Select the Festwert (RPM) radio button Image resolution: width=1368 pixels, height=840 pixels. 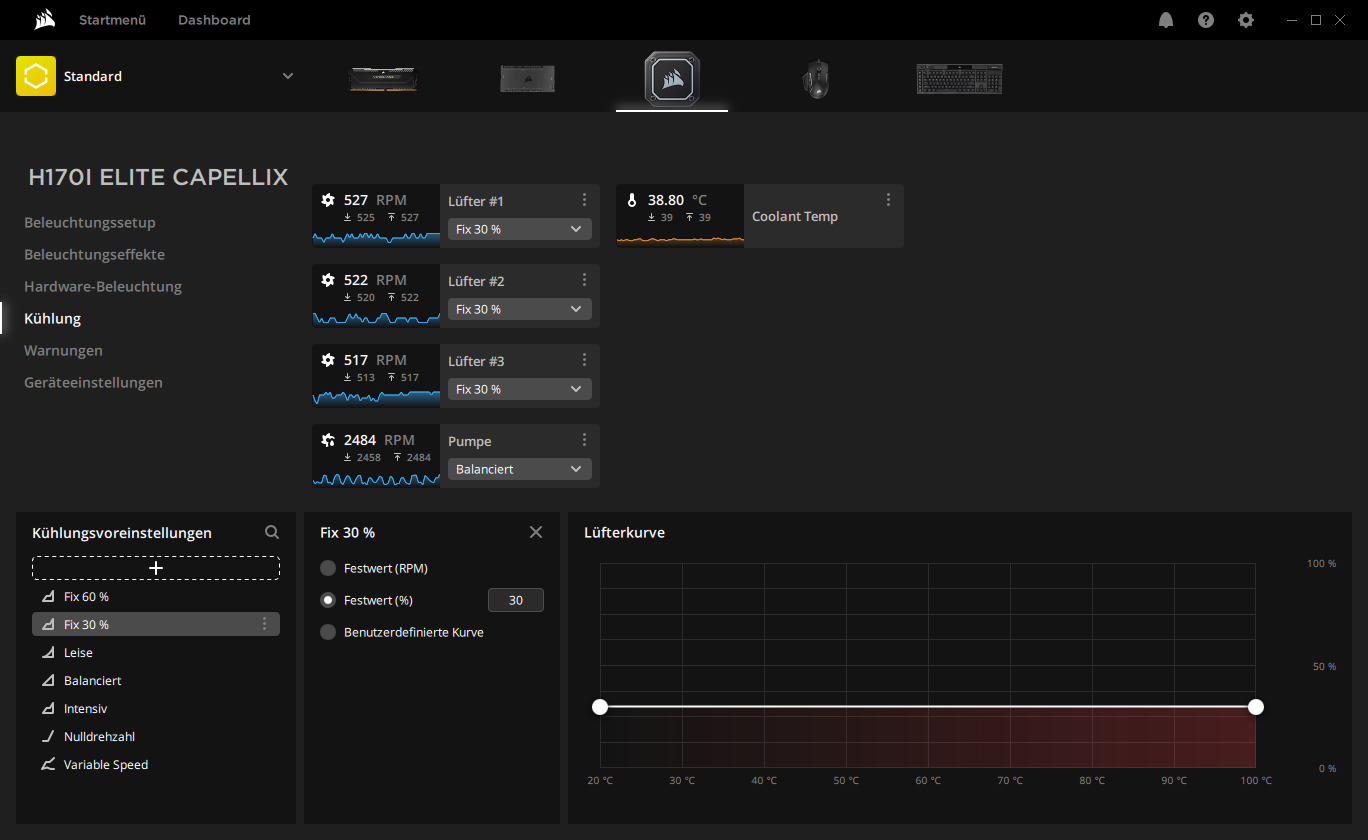328,568
